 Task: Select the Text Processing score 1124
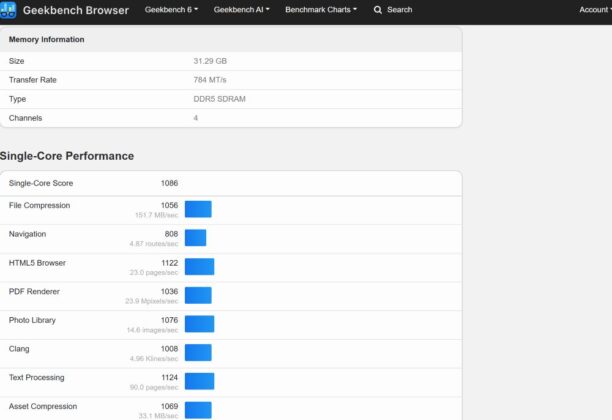[x=169, y=377]
